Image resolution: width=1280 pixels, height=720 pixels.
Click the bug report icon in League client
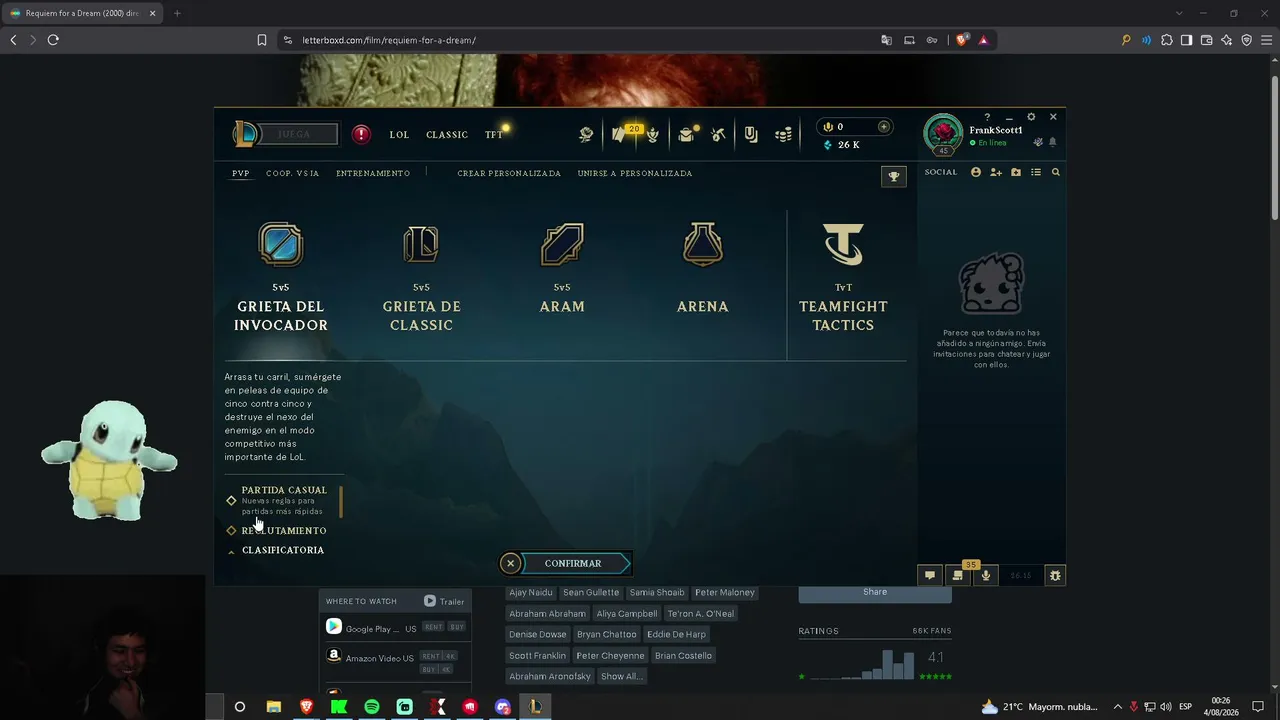(x=1055, y=575)
